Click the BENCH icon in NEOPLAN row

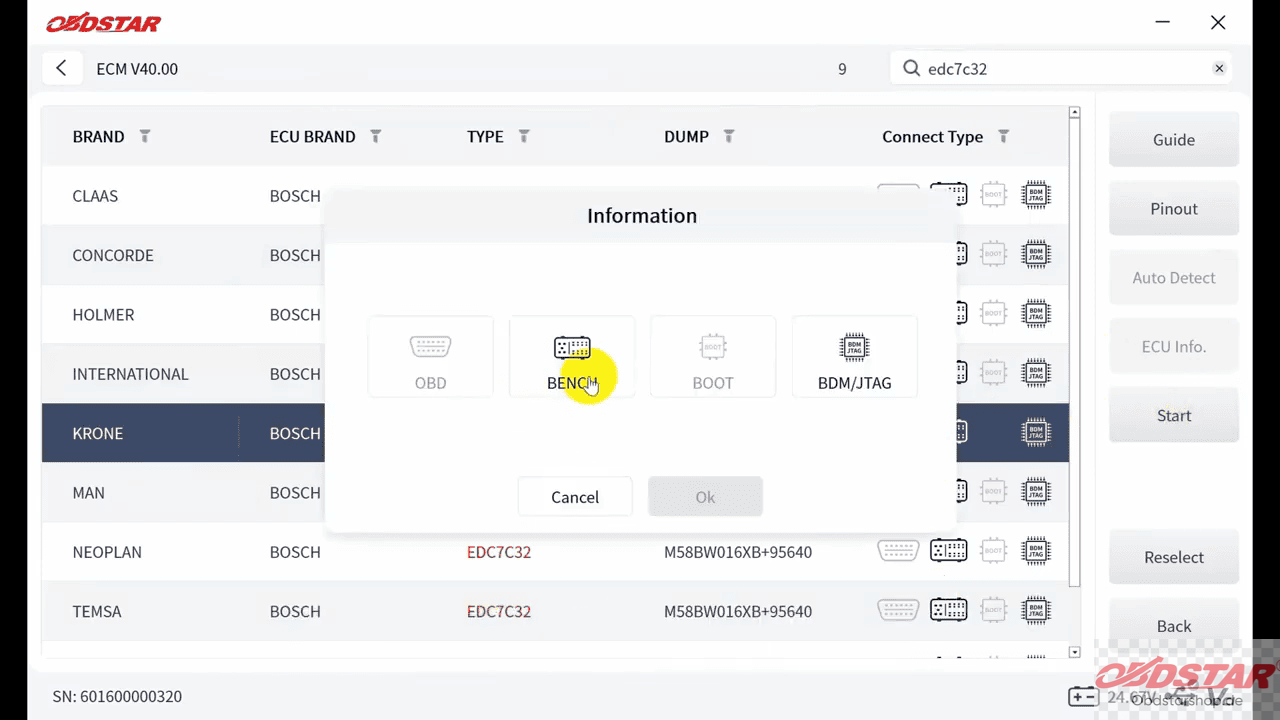pyautogui.click(x=949, y=551)
